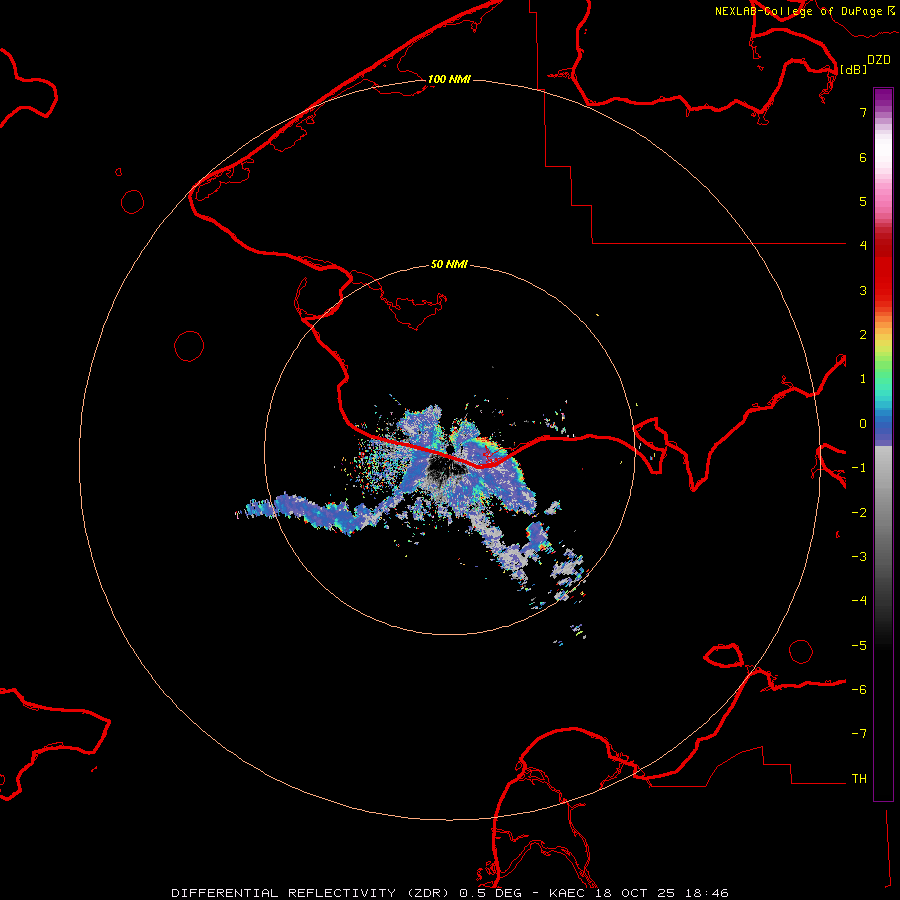Click the -6 dB value on color scale
The height and width of the screenshot is (900, 900).
pos(859,690)
